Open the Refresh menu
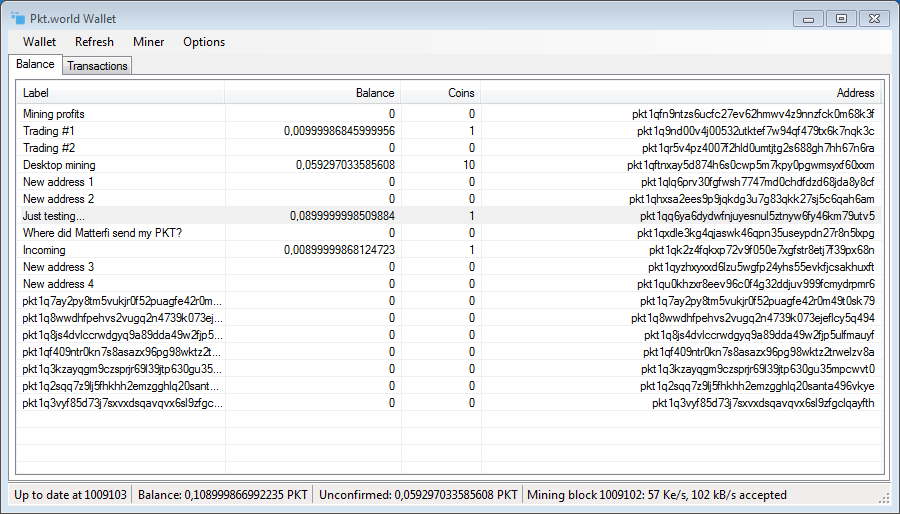900x514 pixels. click(x=94, y=42)
